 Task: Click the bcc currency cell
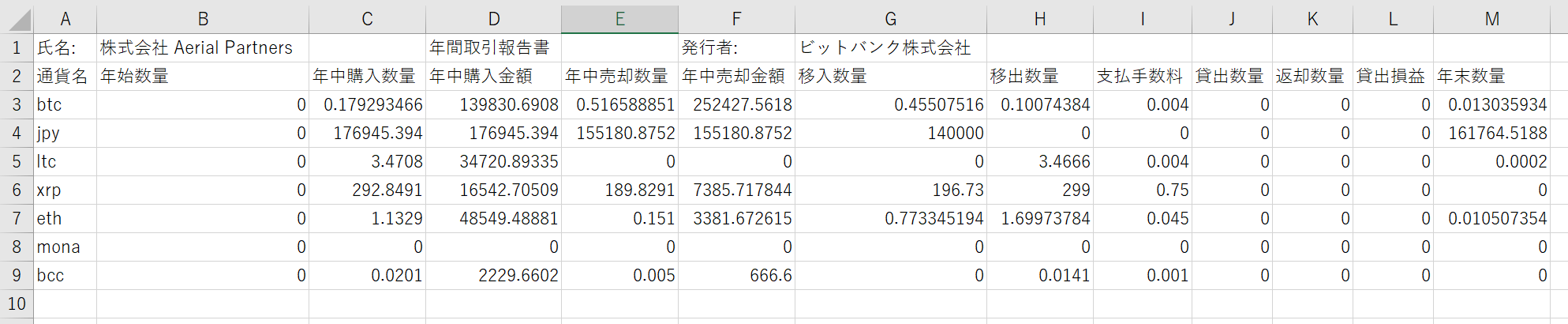(x=65, y=276)
